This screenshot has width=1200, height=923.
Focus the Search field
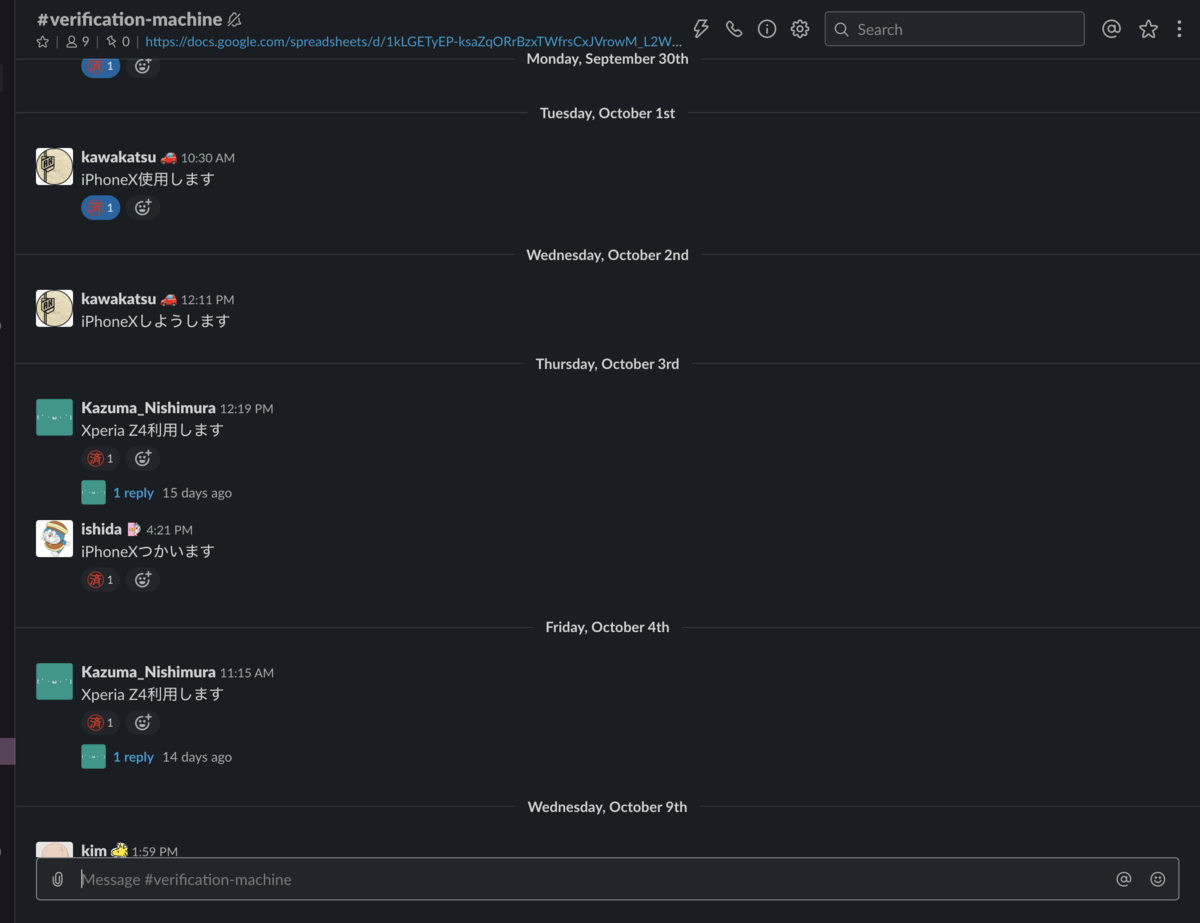click(954, 29)
